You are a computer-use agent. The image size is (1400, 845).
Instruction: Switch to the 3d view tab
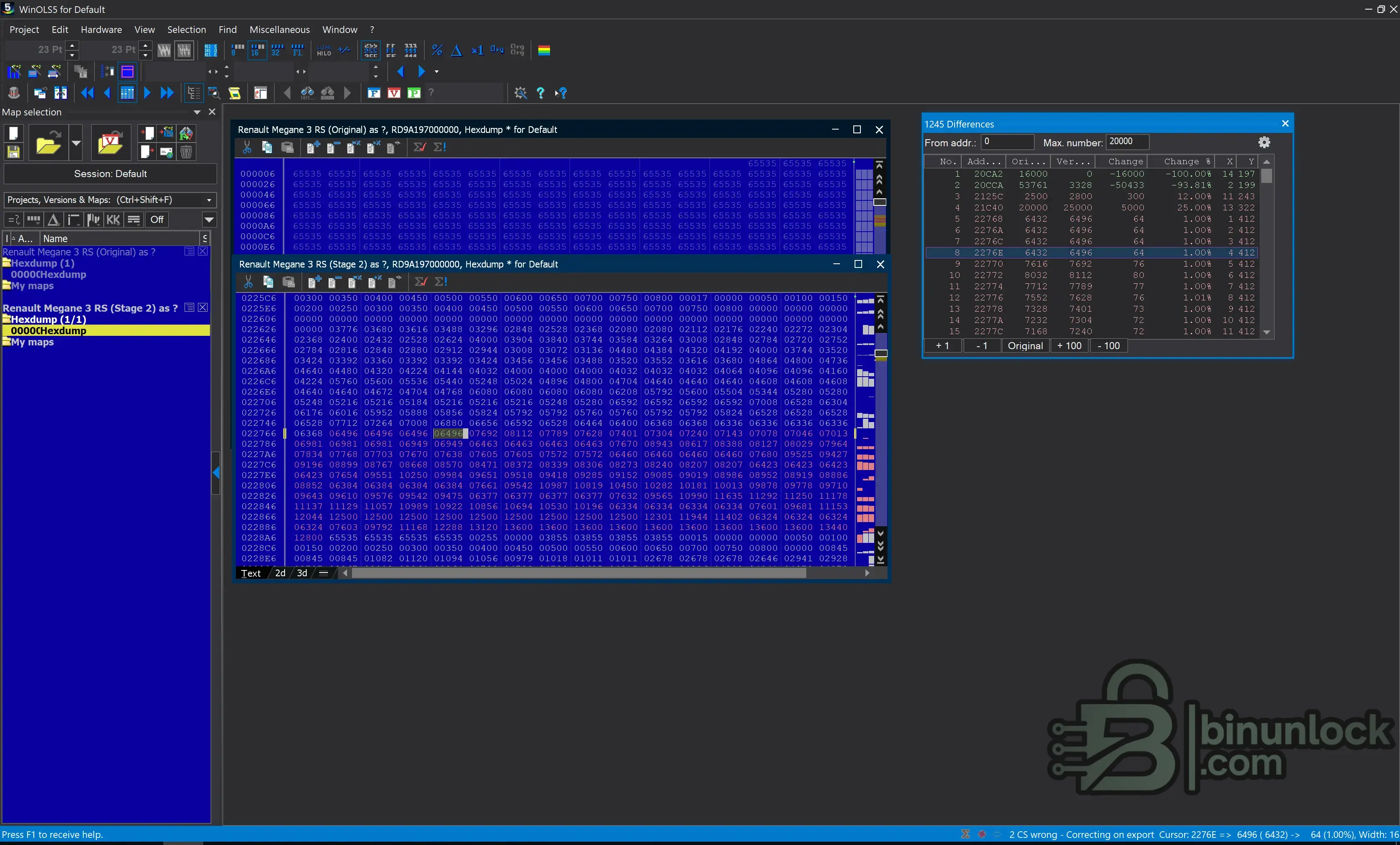[x=302, y=573]
